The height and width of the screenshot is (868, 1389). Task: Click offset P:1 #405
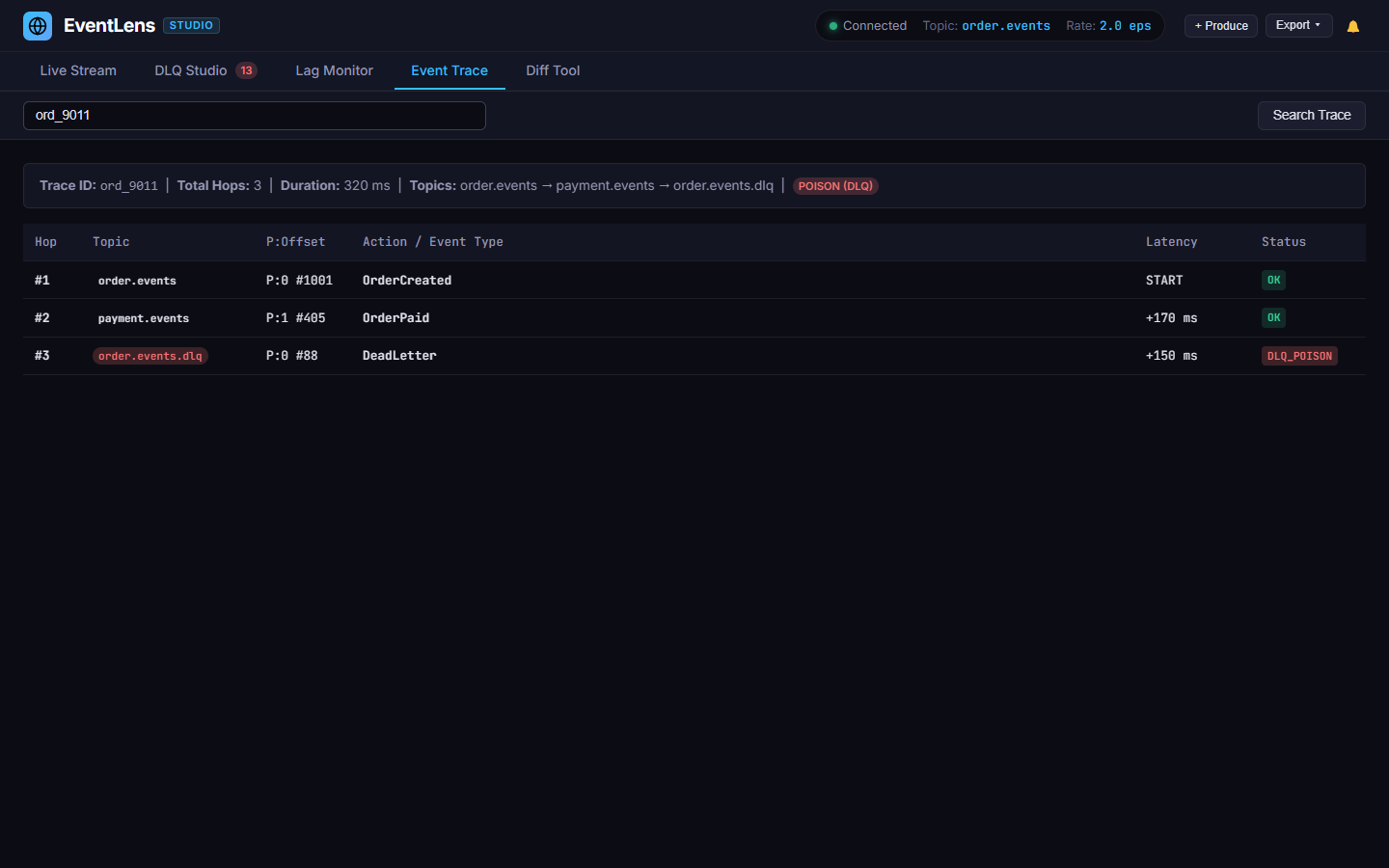coord(295,317)
